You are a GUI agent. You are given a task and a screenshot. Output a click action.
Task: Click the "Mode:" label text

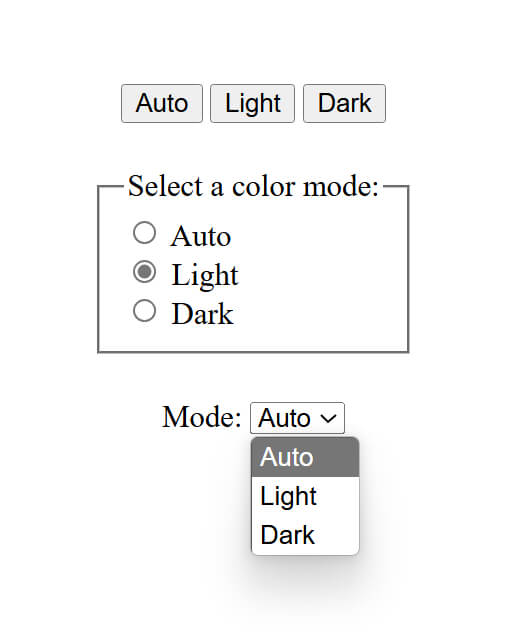tap(202, 417)
